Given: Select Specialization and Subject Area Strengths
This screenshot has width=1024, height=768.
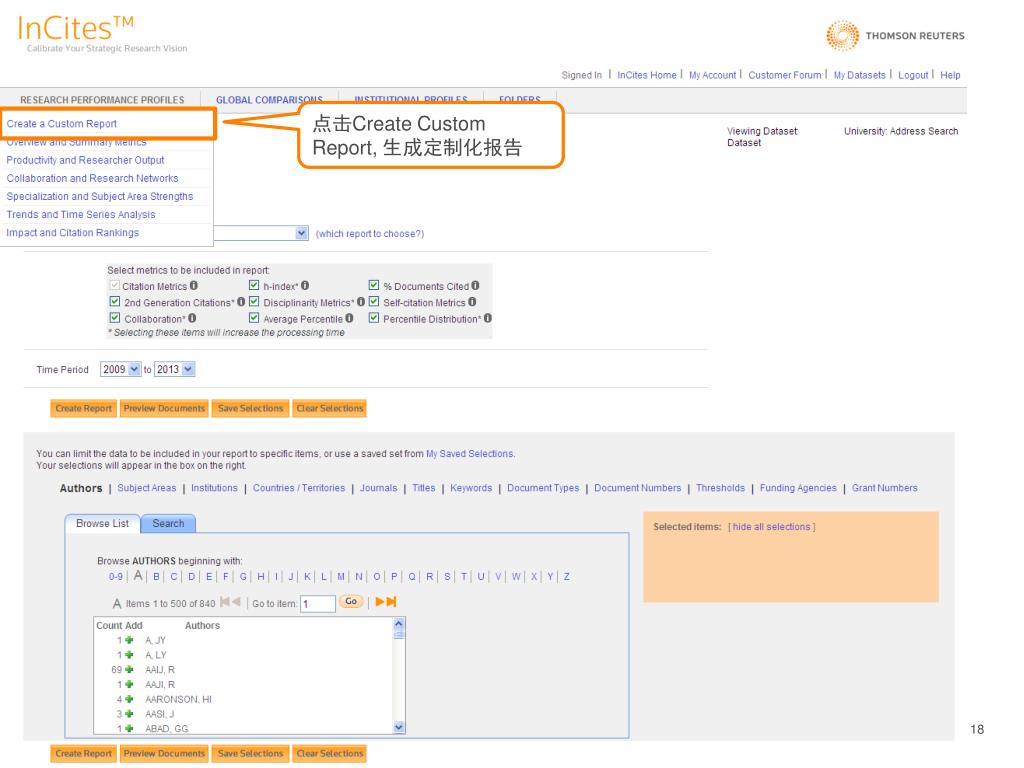Looking at the screenshot, I should point(100,197).
